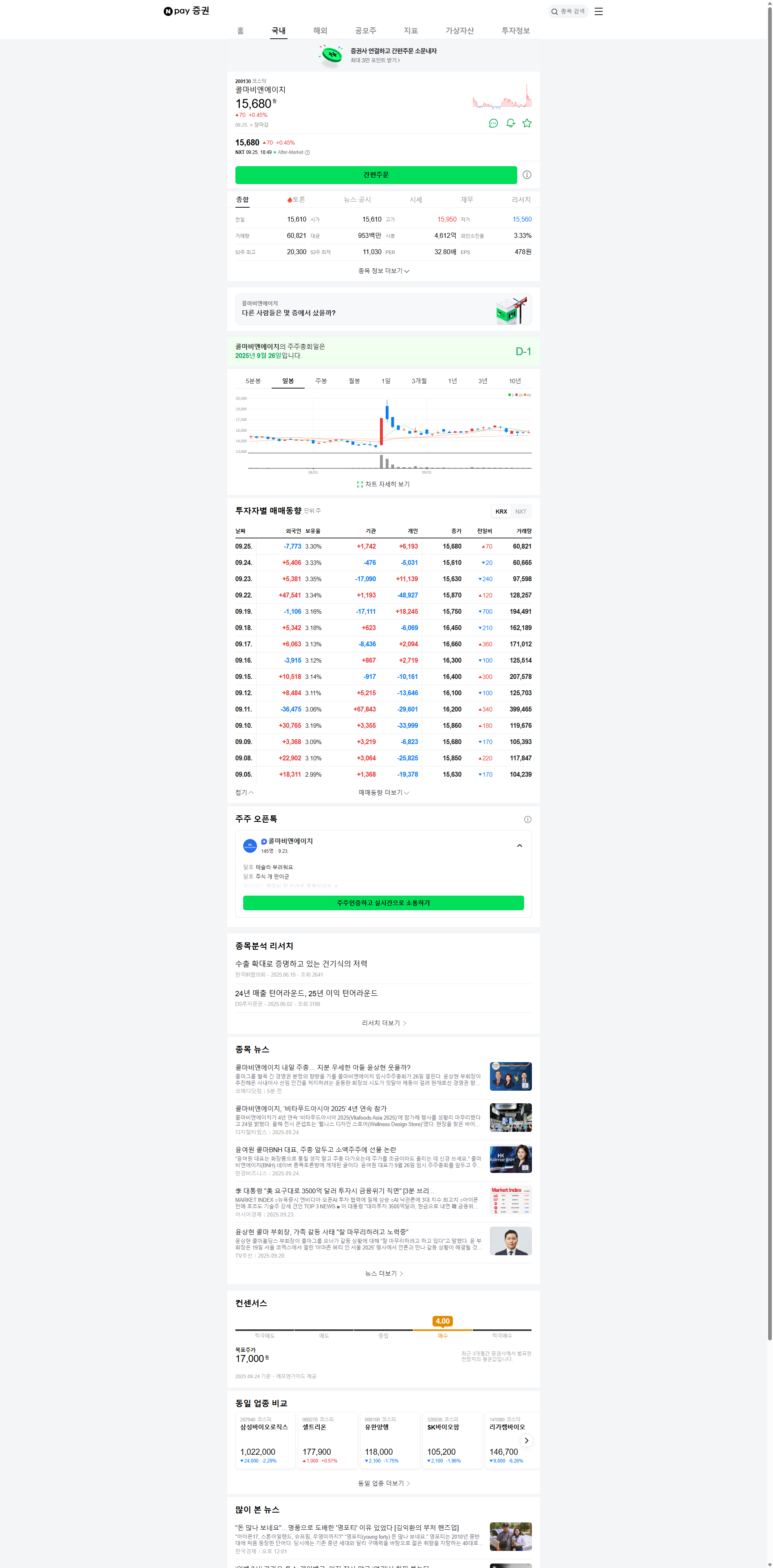
Task: Select the 뉴스·공시 stock tab
Action: pyautogui.click(x=357, y=200)
